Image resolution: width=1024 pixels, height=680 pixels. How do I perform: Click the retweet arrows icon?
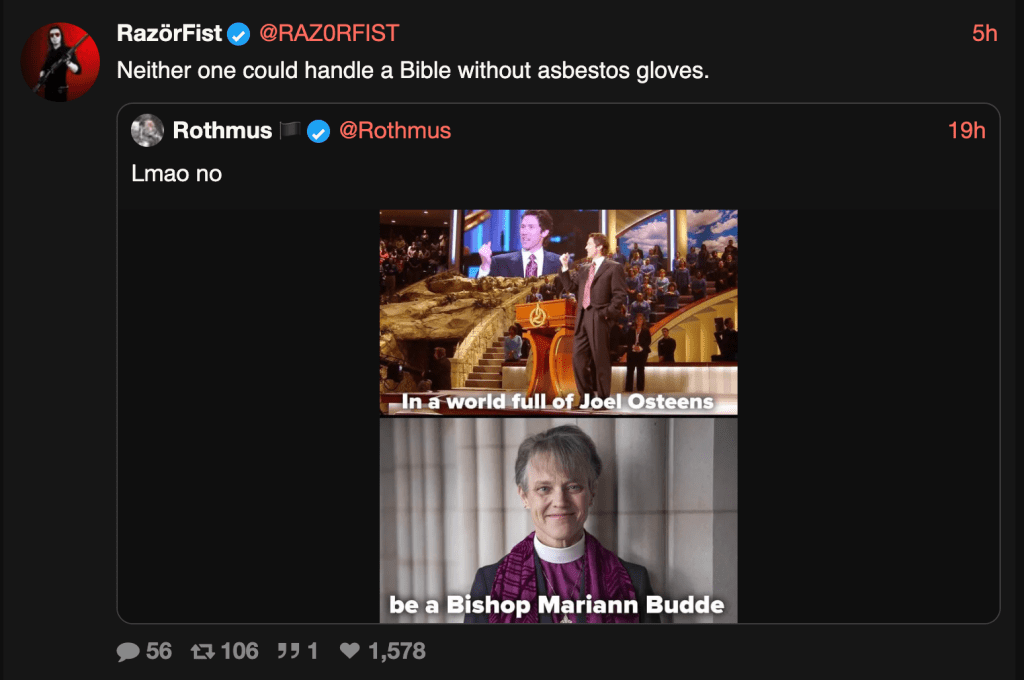pyautogui.click(x=202, y=652)
